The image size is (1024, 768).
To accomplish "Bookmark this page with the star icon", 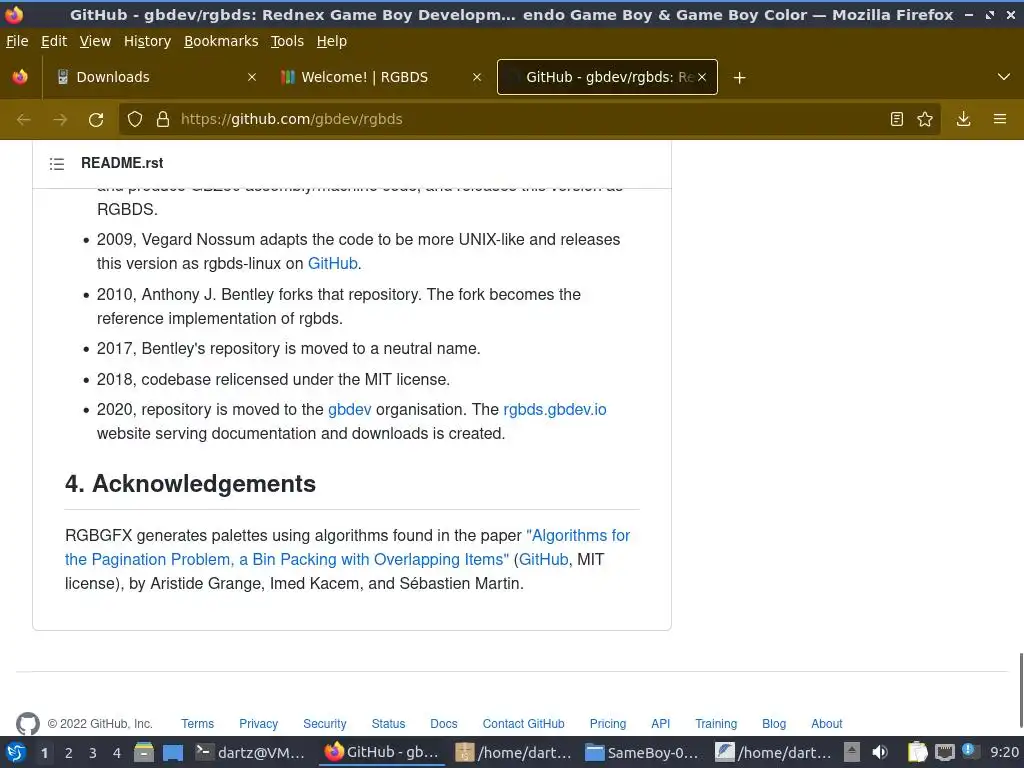I will coord(925,120).
